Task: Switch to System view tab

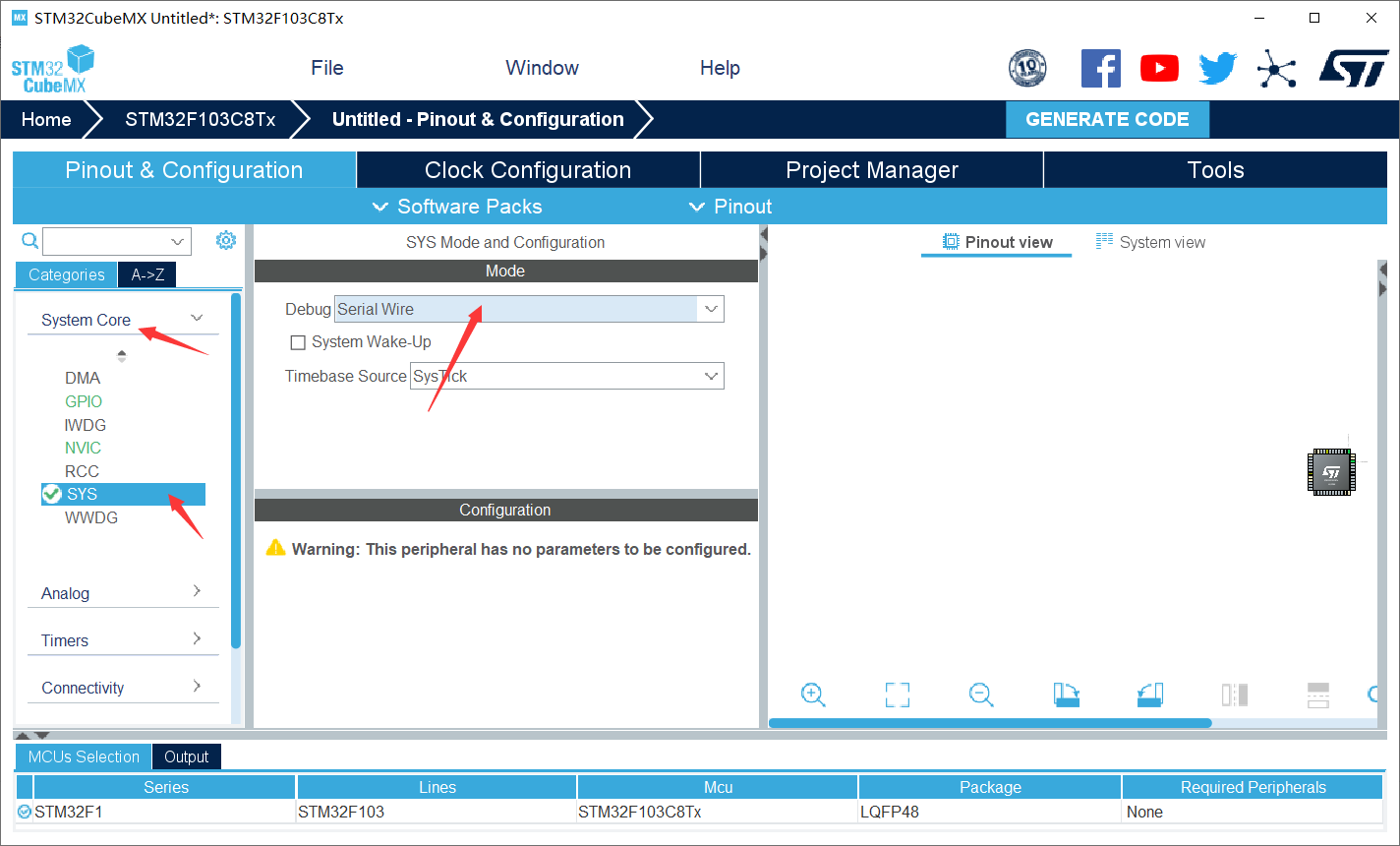Action: pos(1150,242)
